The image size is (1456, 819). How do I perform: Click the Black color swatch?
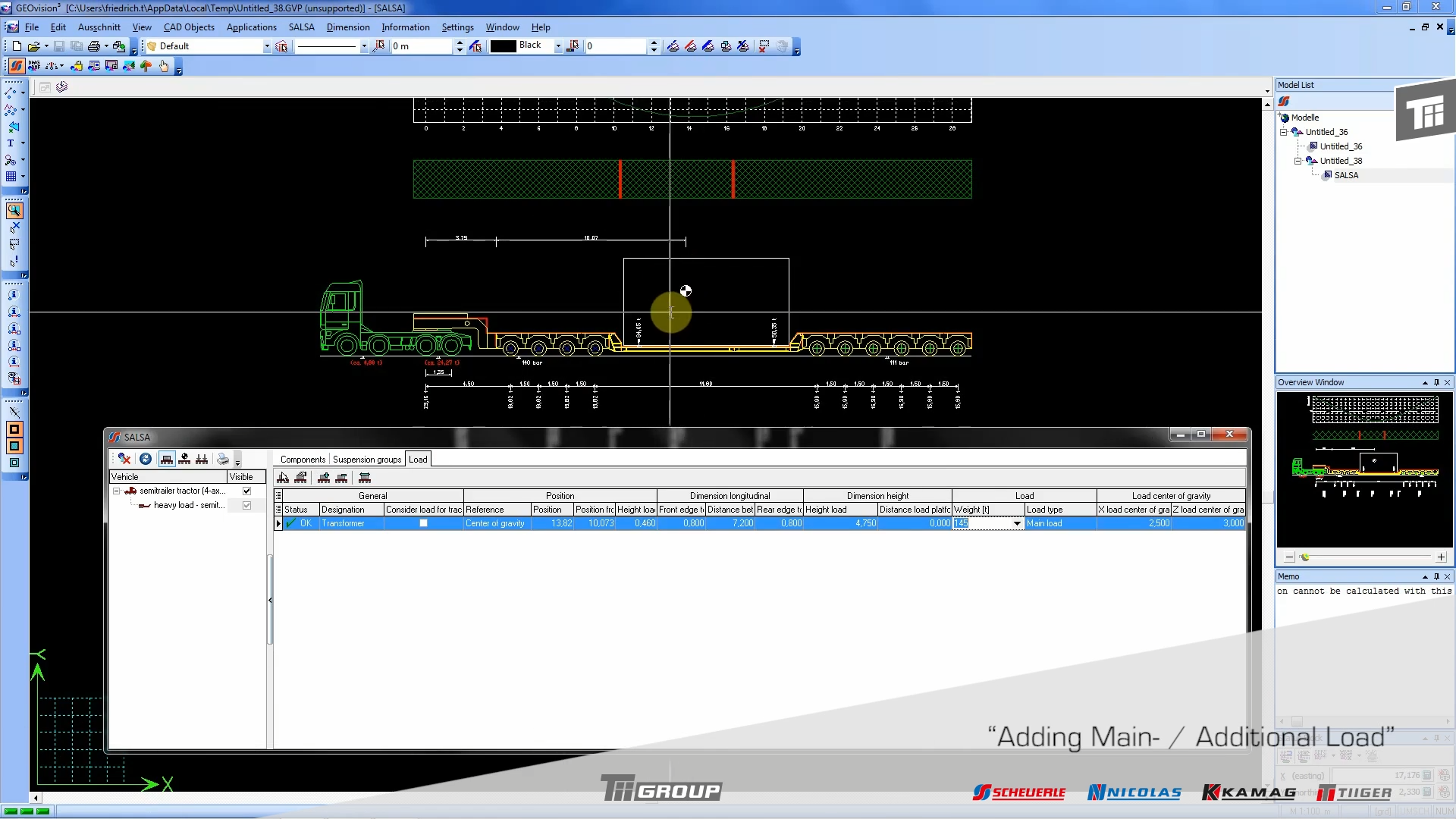[503, 46]
